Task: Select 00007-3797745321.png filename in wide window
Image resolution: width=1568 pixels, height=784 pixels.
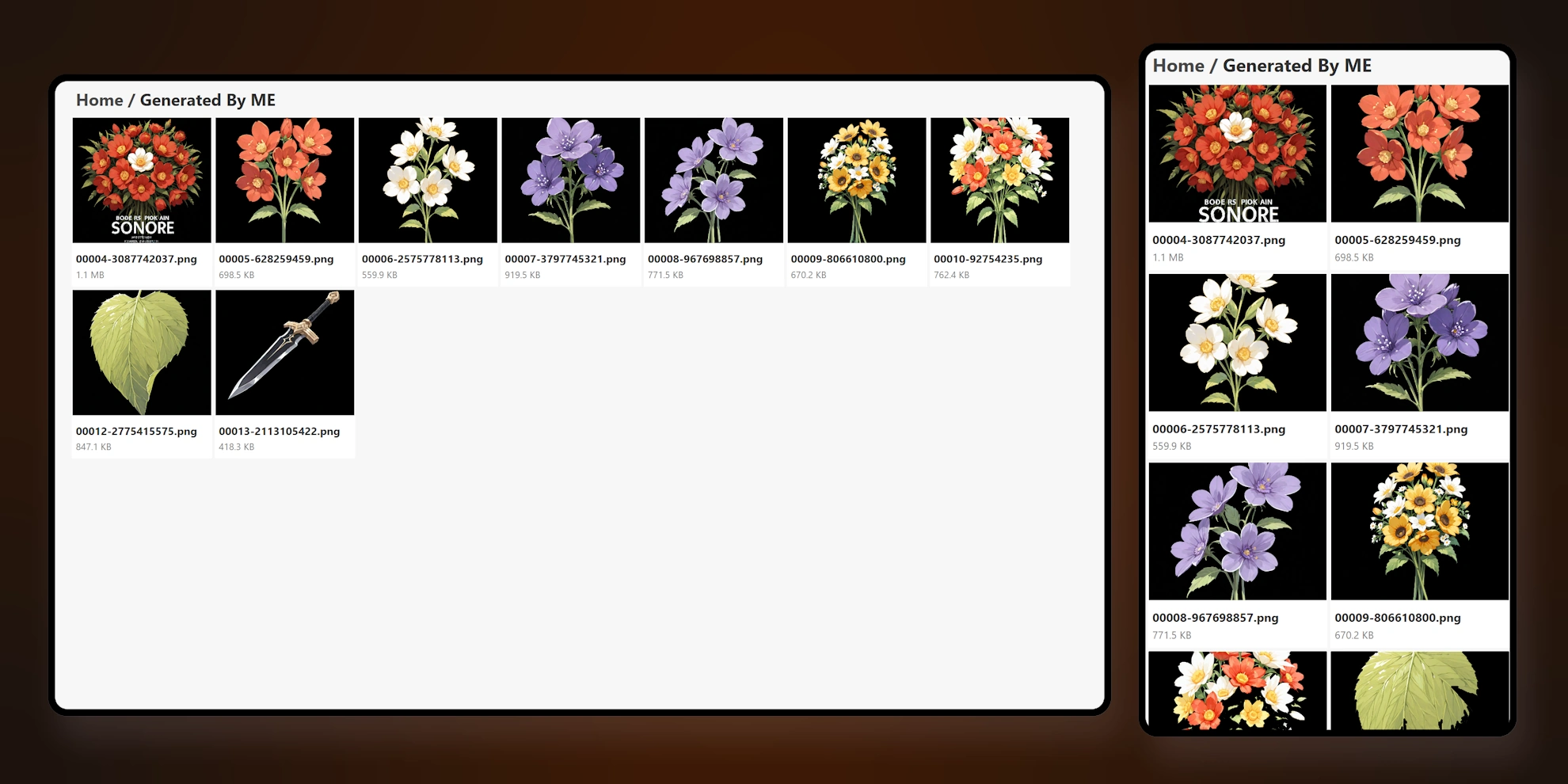Action: coord(565,259)
